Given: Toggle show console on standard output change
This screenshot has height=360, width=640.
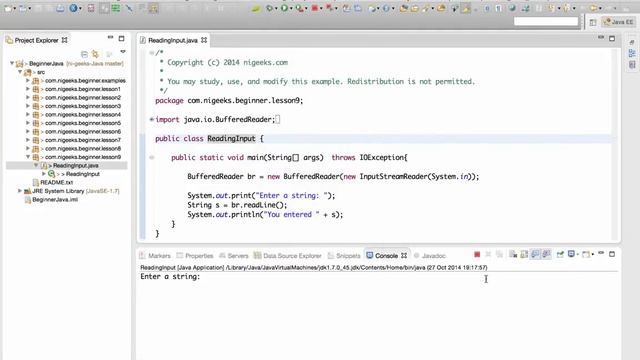Looking at the screenshot, I should click(535, 255).
